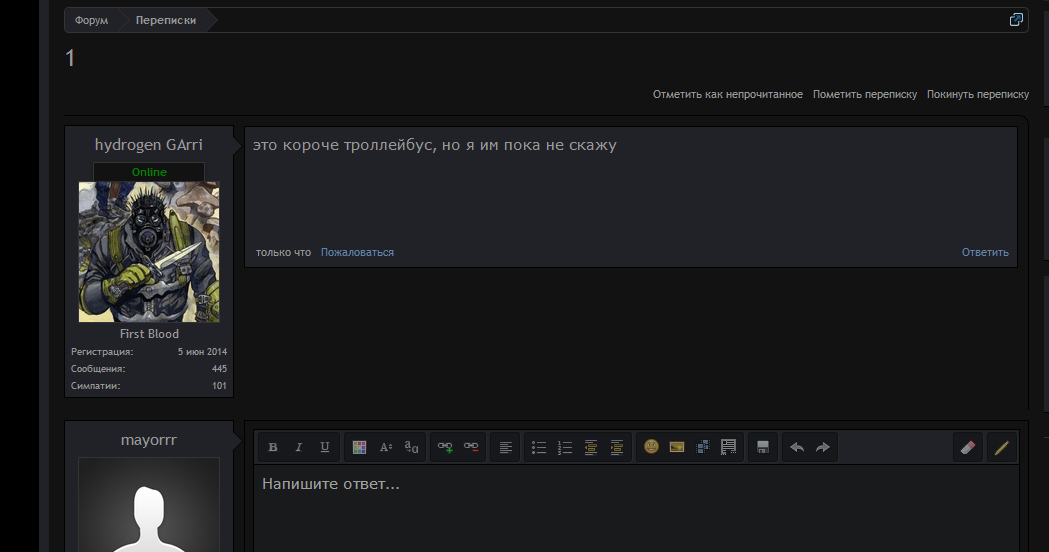The width and height of the screenshot is (1049, 552).
Task: Open the pop-out icon in breadcrumb bar
Action: tap(1016, 19)
